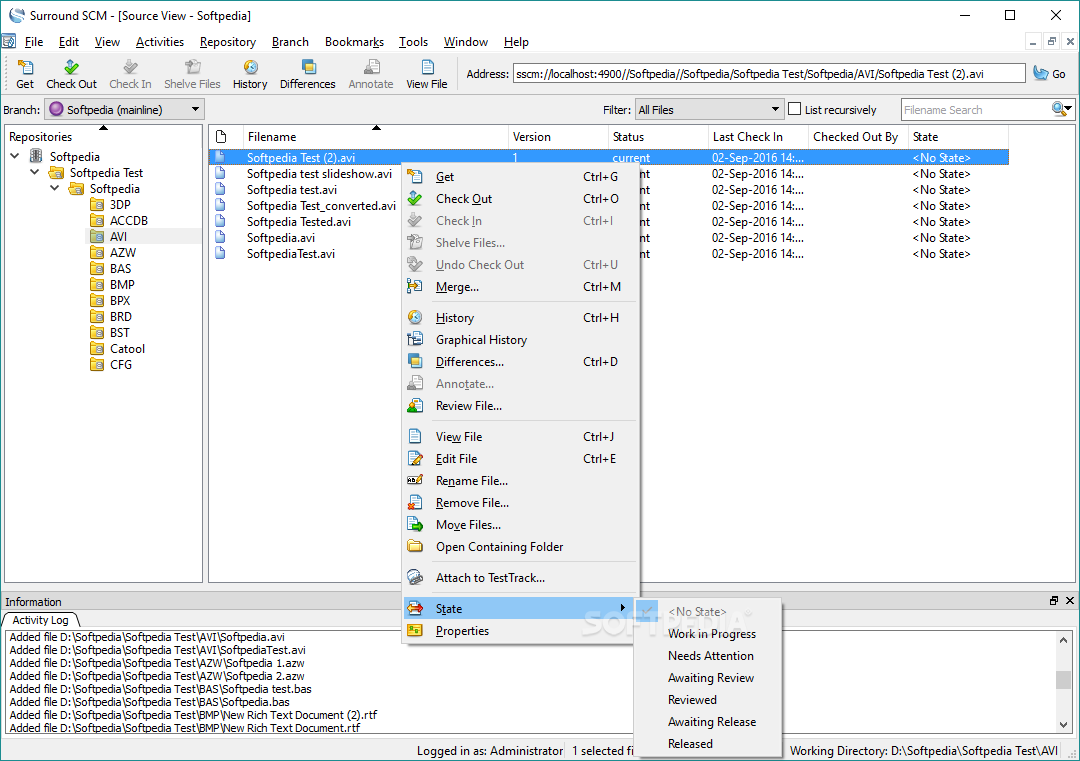
Task: Select Remove File... menu entry
Action: pyautogui.click(x=519, y=503)
